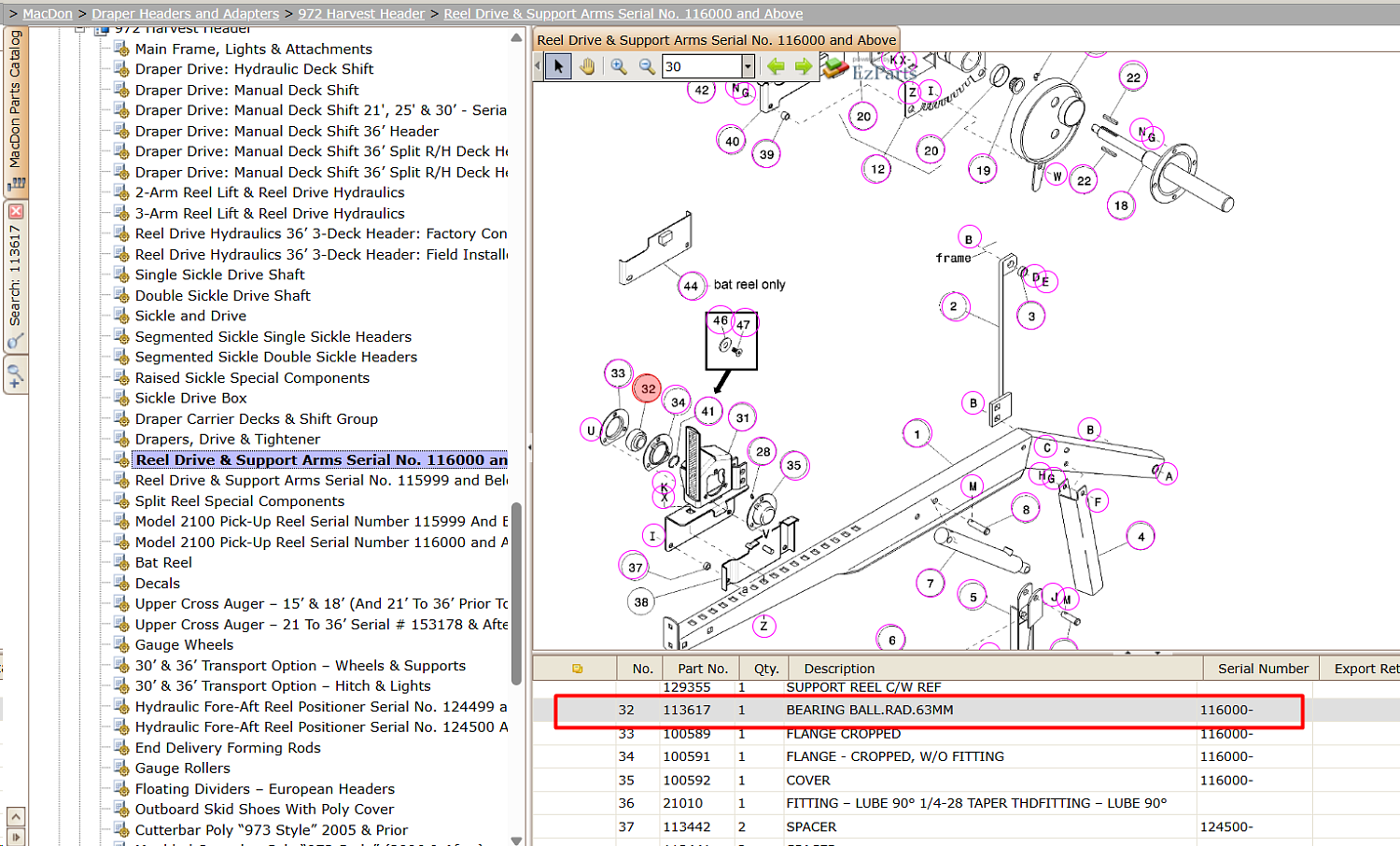Select Drapers, Drive & Tightener
Image resolution: width=1400 pixels, height=846 pixels.
(228, 439)
